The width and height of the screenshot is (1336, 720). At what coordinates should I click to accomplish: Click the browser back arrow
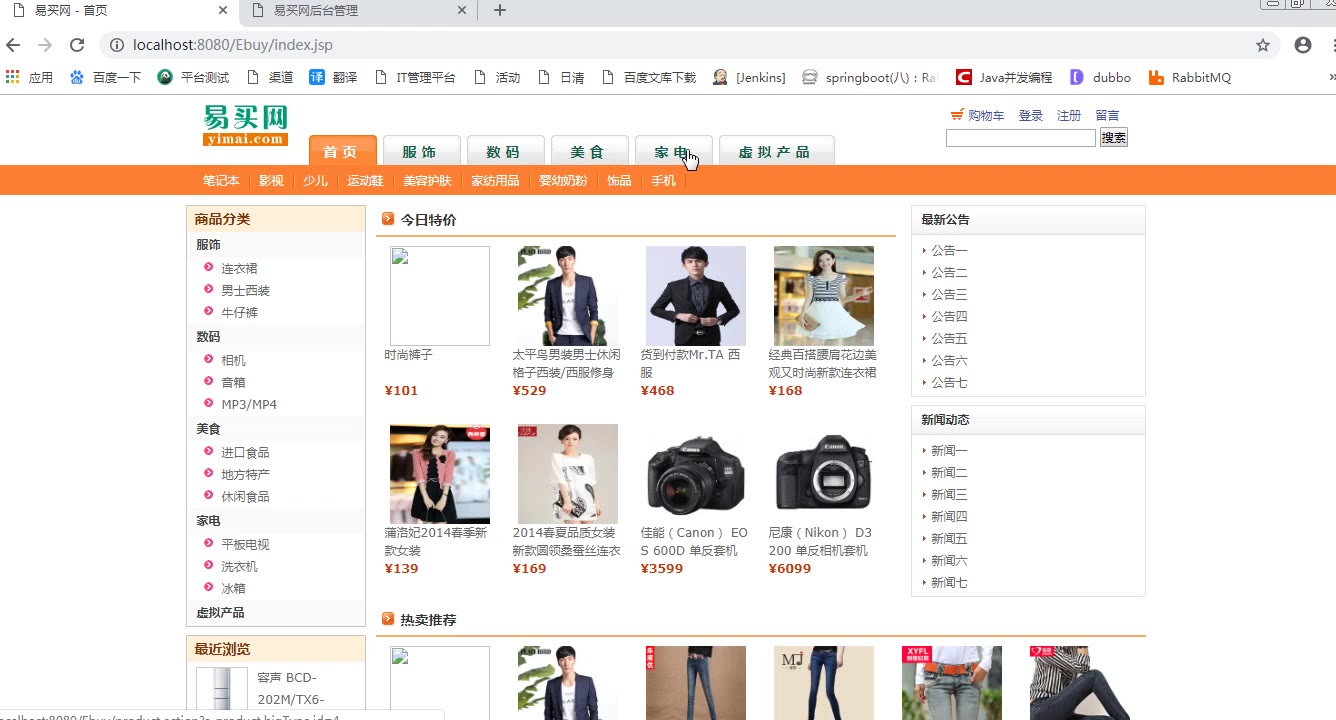(13, 45)
